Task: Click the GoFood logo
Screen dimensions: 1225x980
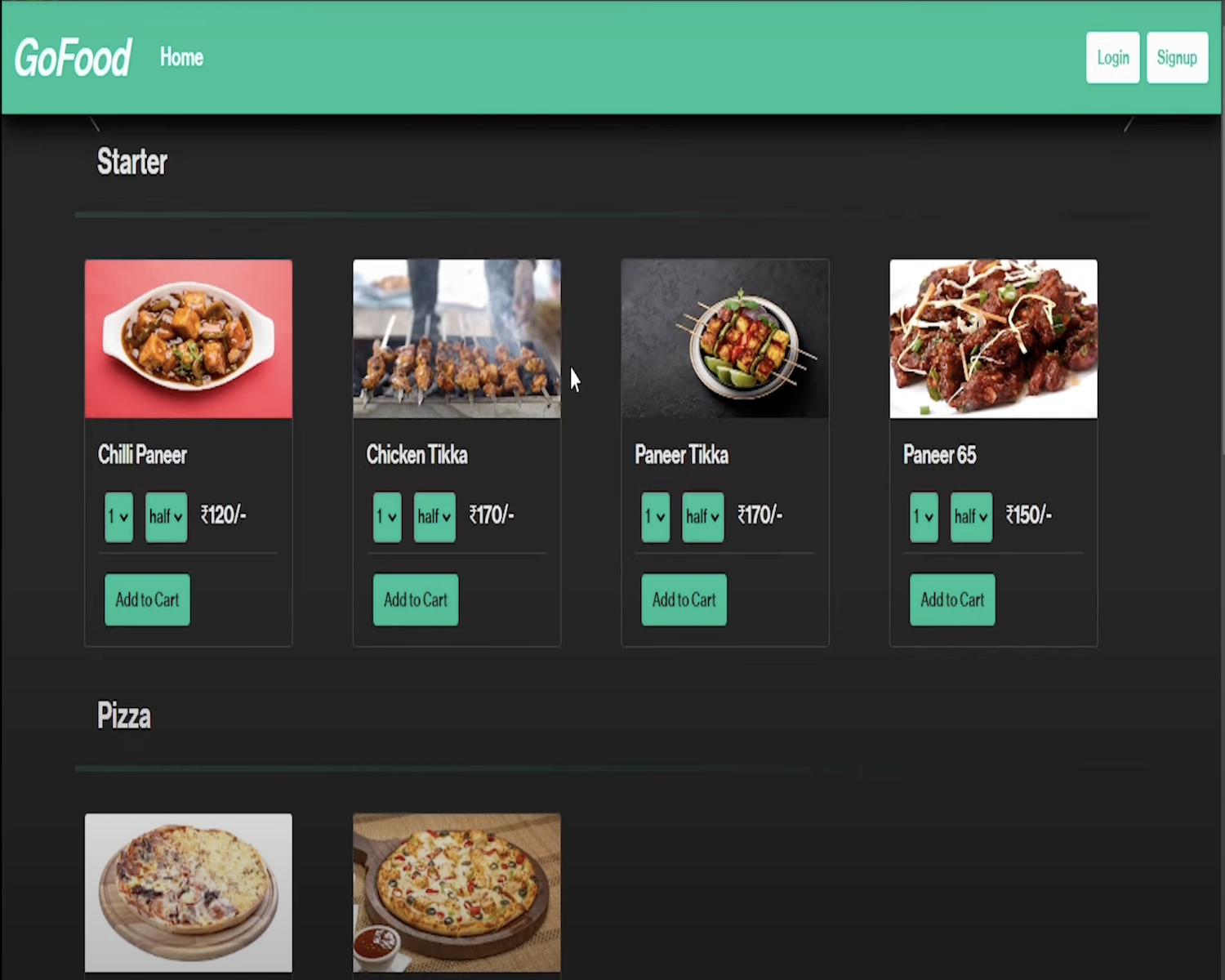Action: (x=73, y=58)
